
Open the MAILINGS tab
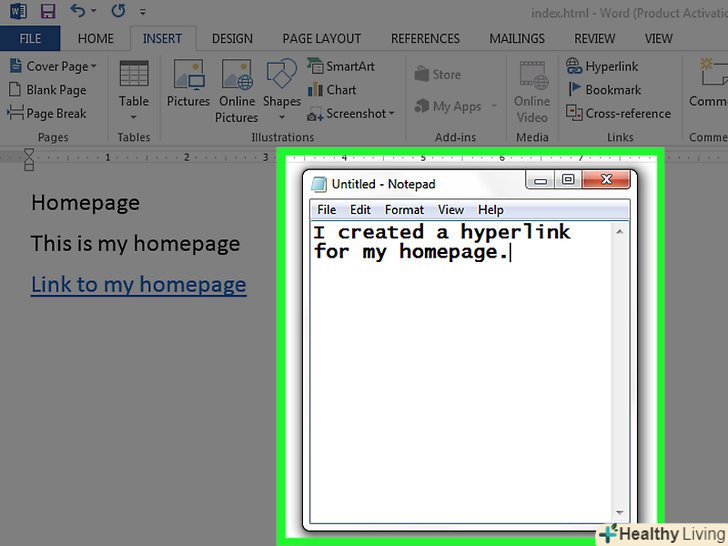point(517,39)
